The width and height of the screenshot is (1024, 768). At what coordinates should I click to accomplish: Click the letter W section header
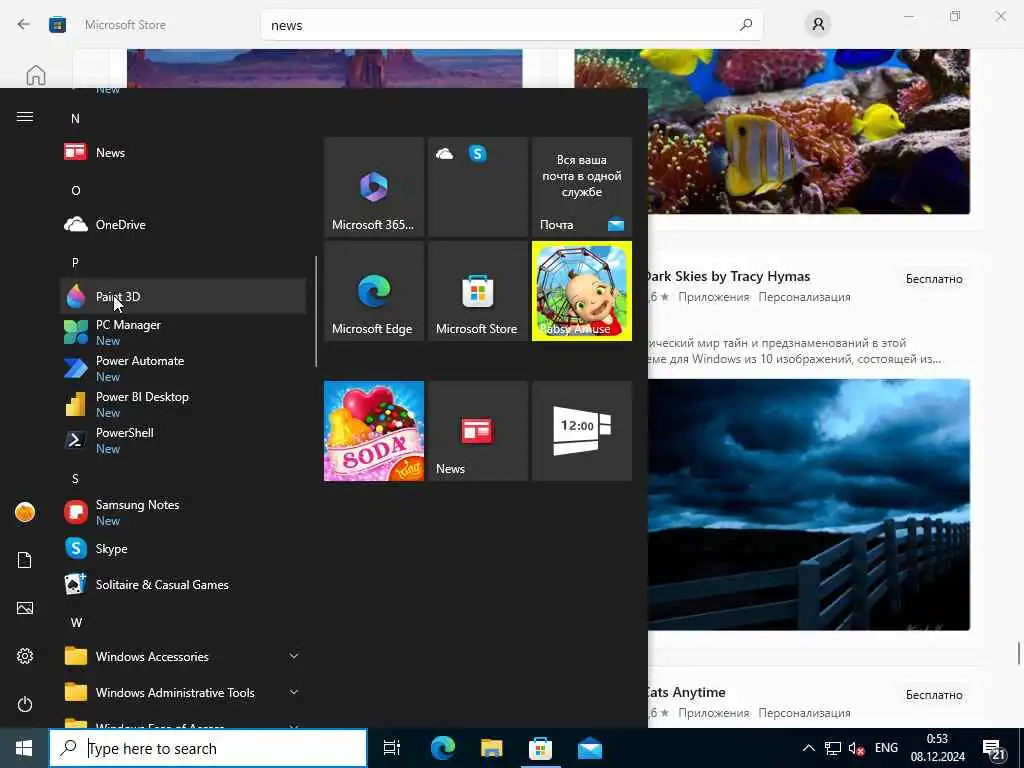pos(76,622)
